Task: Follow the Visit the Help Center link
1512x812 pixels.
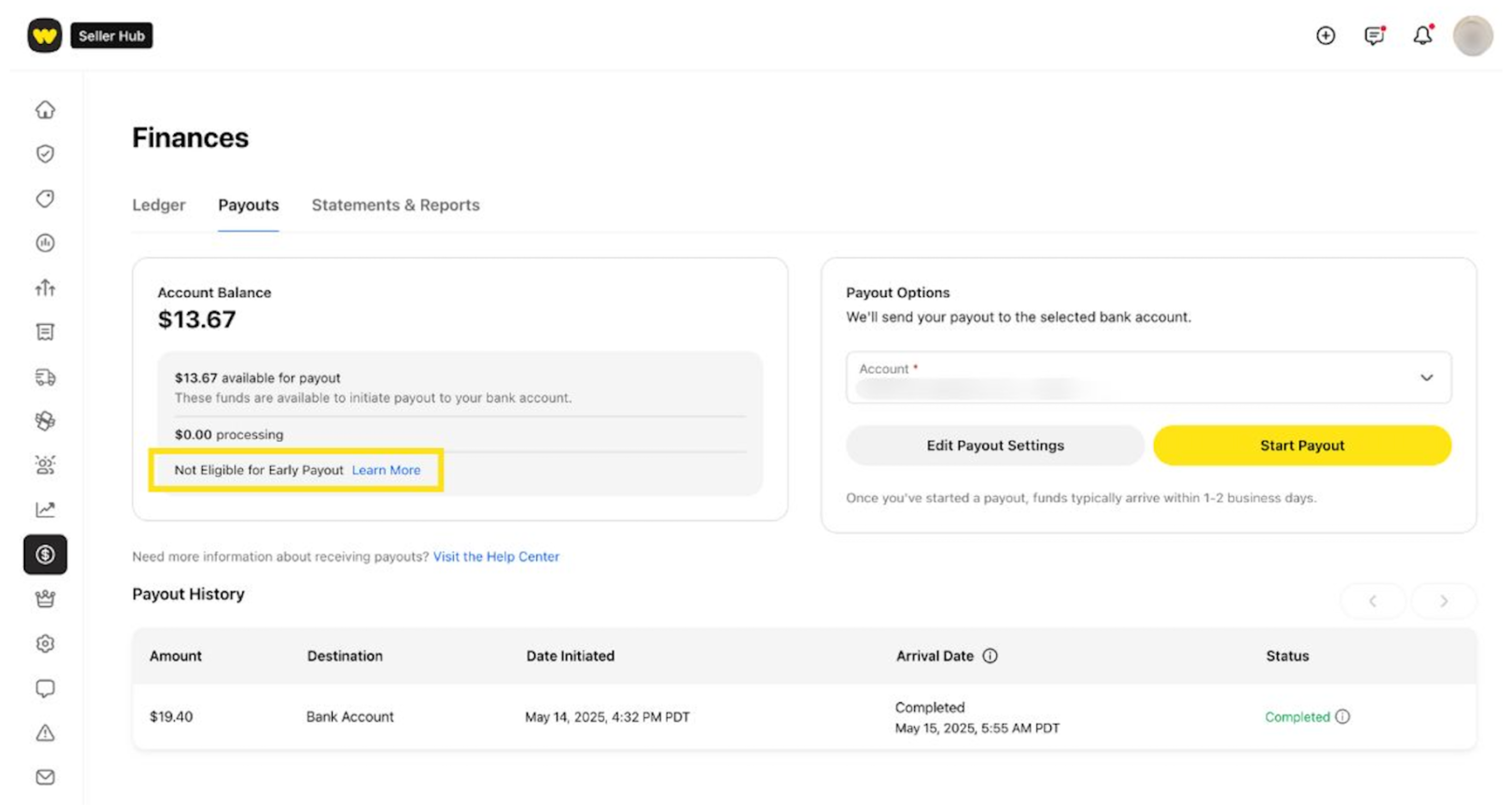Action: pyautogui.click(x=496, y=556)
